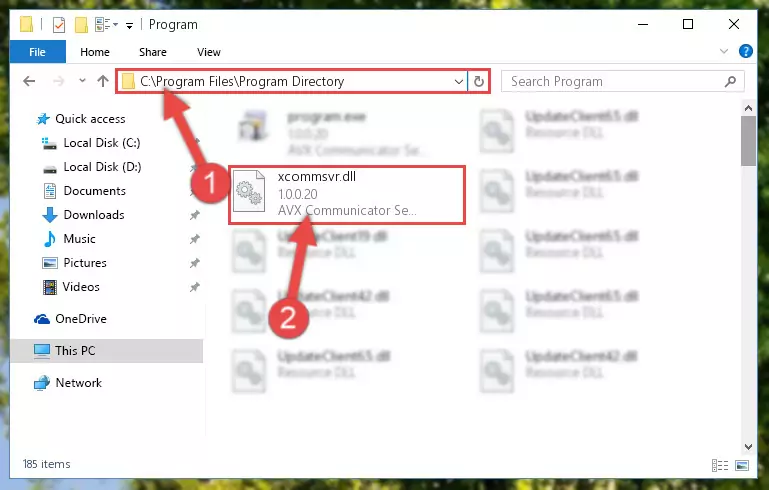Click the Network icon in sidebar
The height and width of the screenshot is (490, 769).
(42, 383)
